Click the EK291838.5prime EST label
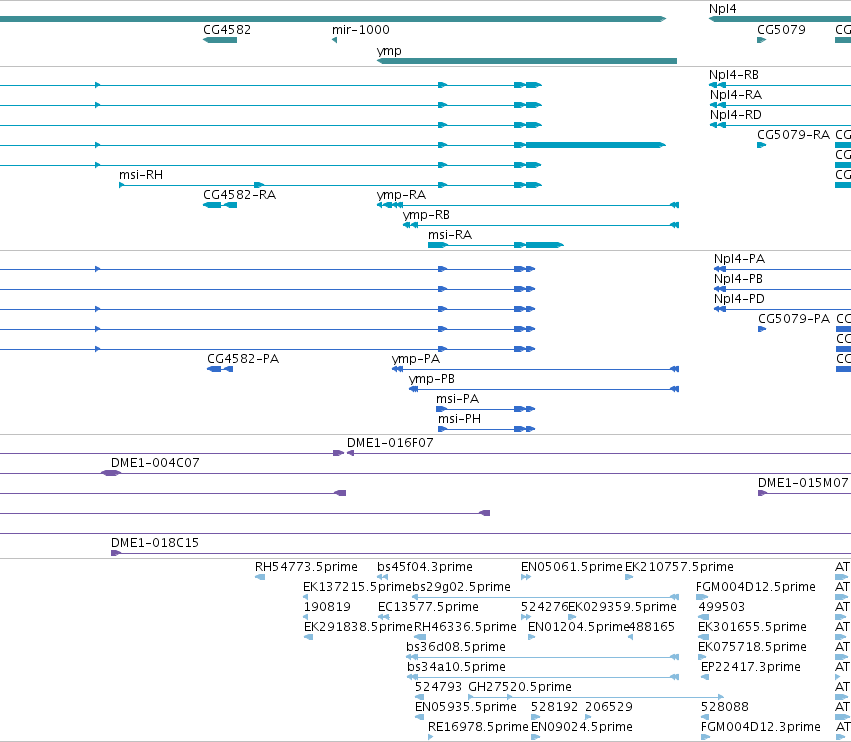The height and width of the screenshot is (742, 851). pyautogui.click(x=358, y=627)
